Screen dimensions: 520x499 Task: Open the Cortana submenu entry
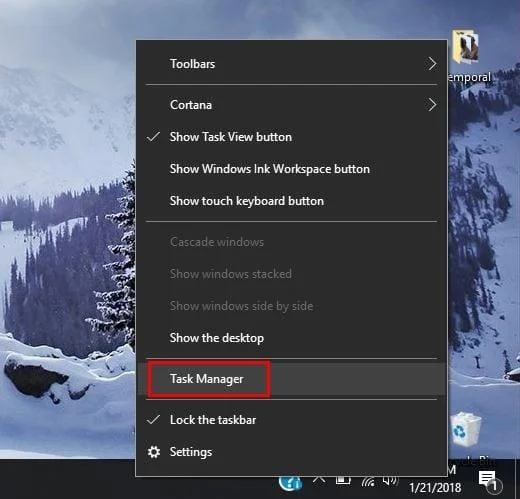coord(292,105)
